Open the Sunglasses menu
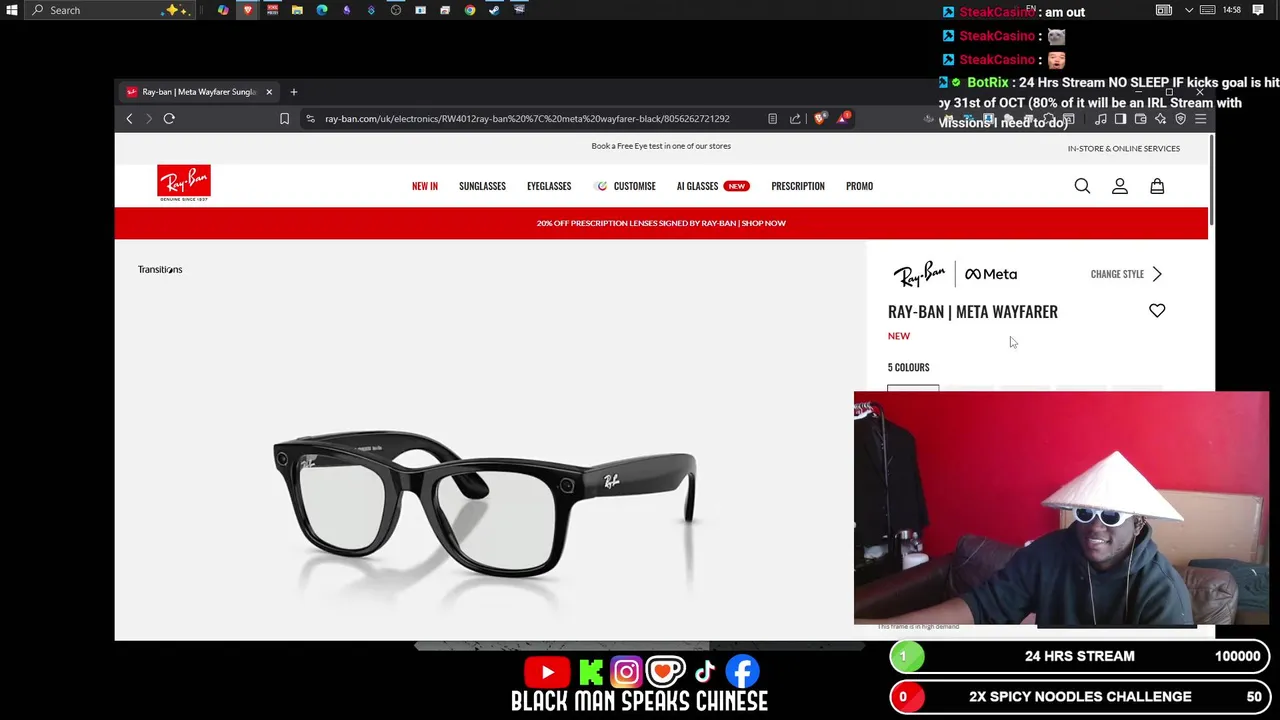Image resolution: width=1280 pixels, height=720 pixels. tap(482, 186)
